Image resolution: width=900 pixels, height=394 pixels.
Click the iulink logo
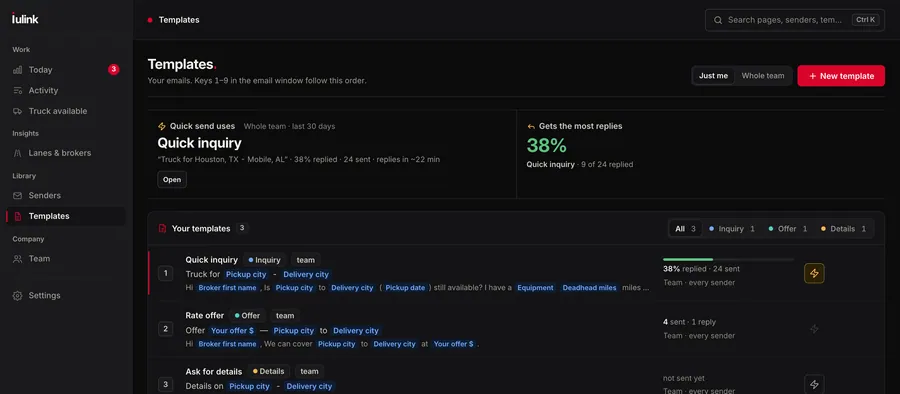point(25,19)
